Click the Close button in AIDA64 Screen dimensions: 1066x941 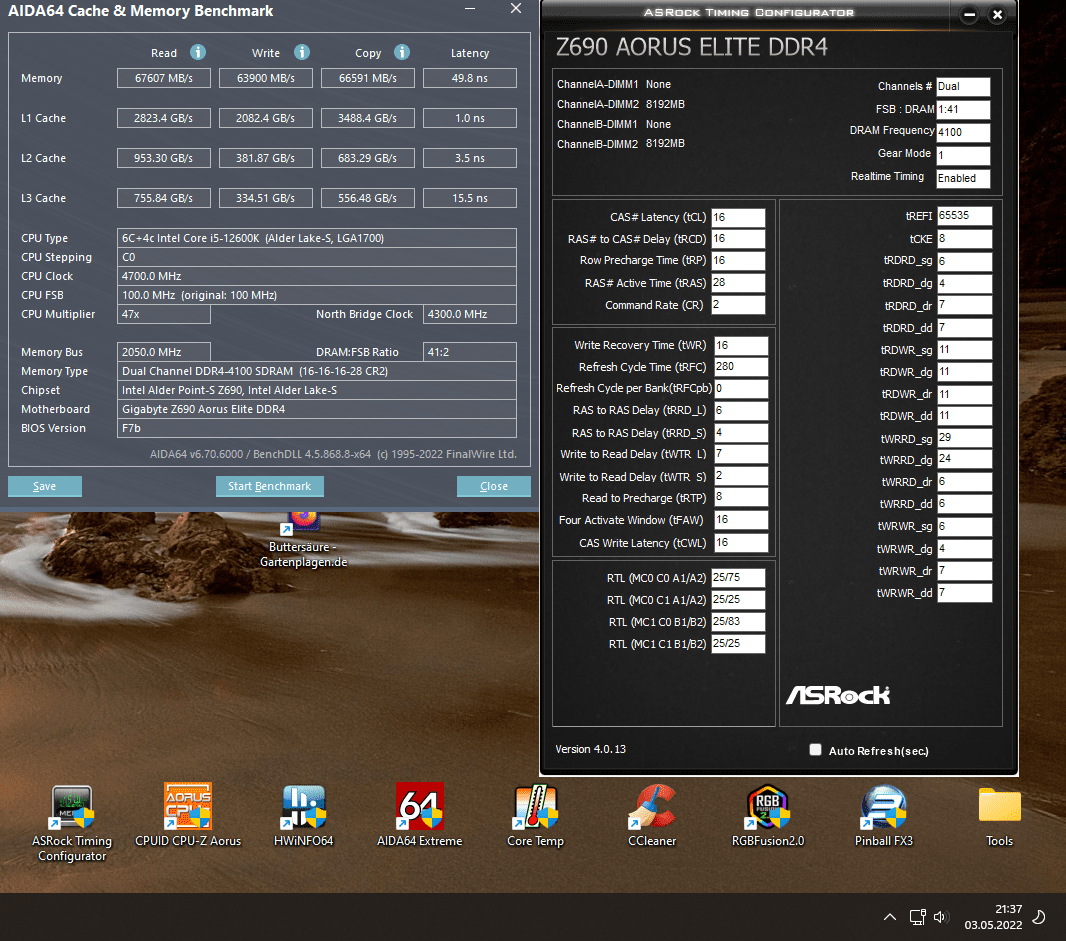click(x=494, y=486)
